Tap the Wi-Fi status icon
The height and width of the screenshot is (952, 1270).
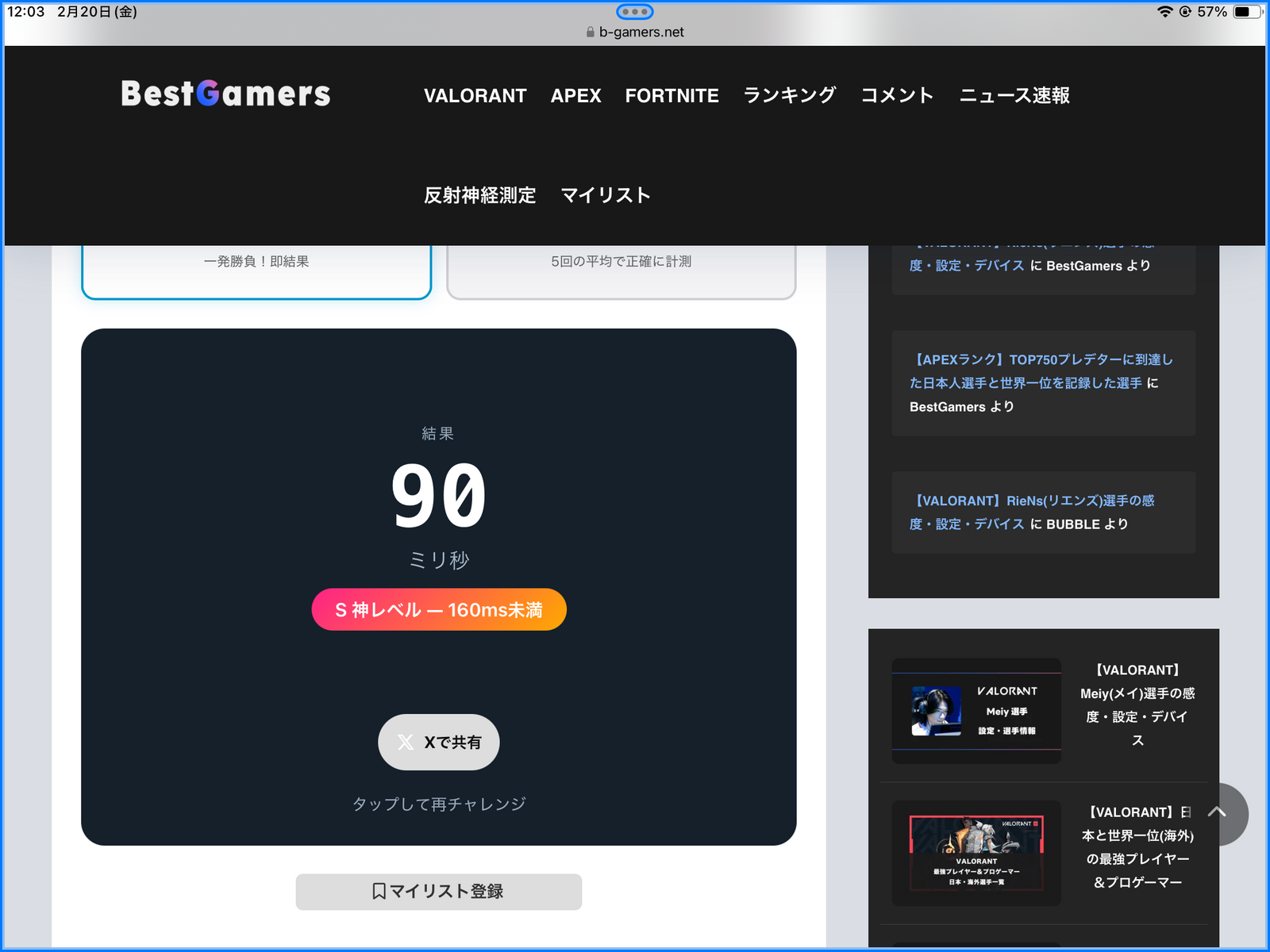[1164, 12]
